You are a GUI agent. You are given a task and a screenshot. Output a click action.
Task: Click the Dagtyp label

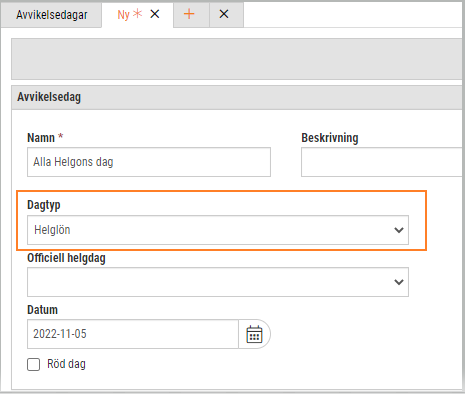[x=44, y=205]
